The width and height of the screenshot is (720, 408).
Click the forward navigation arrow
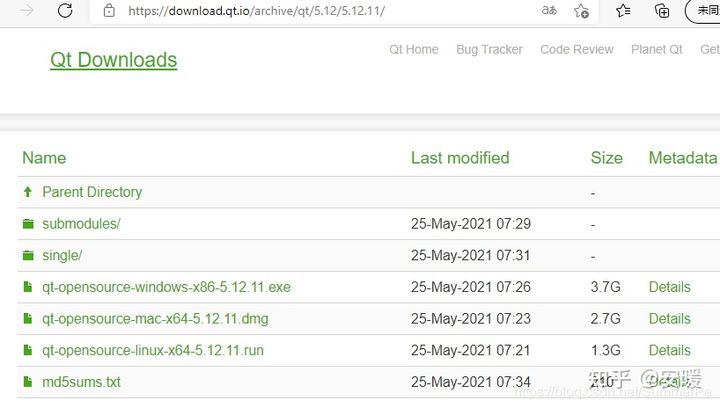[x=27, y=11]
